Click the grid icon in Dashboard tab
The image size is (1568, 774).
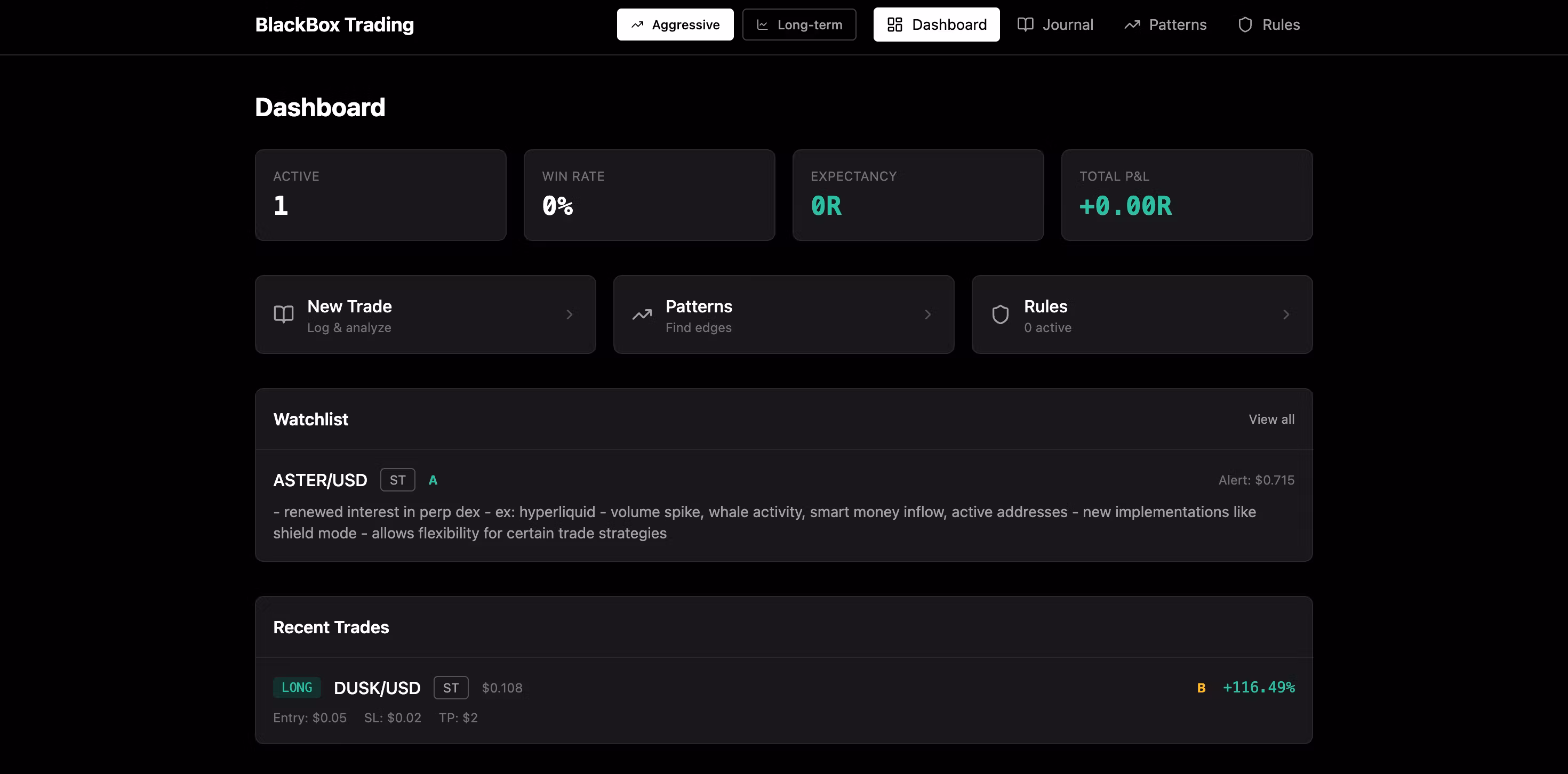pyautogui.click(x=894, y=25)
